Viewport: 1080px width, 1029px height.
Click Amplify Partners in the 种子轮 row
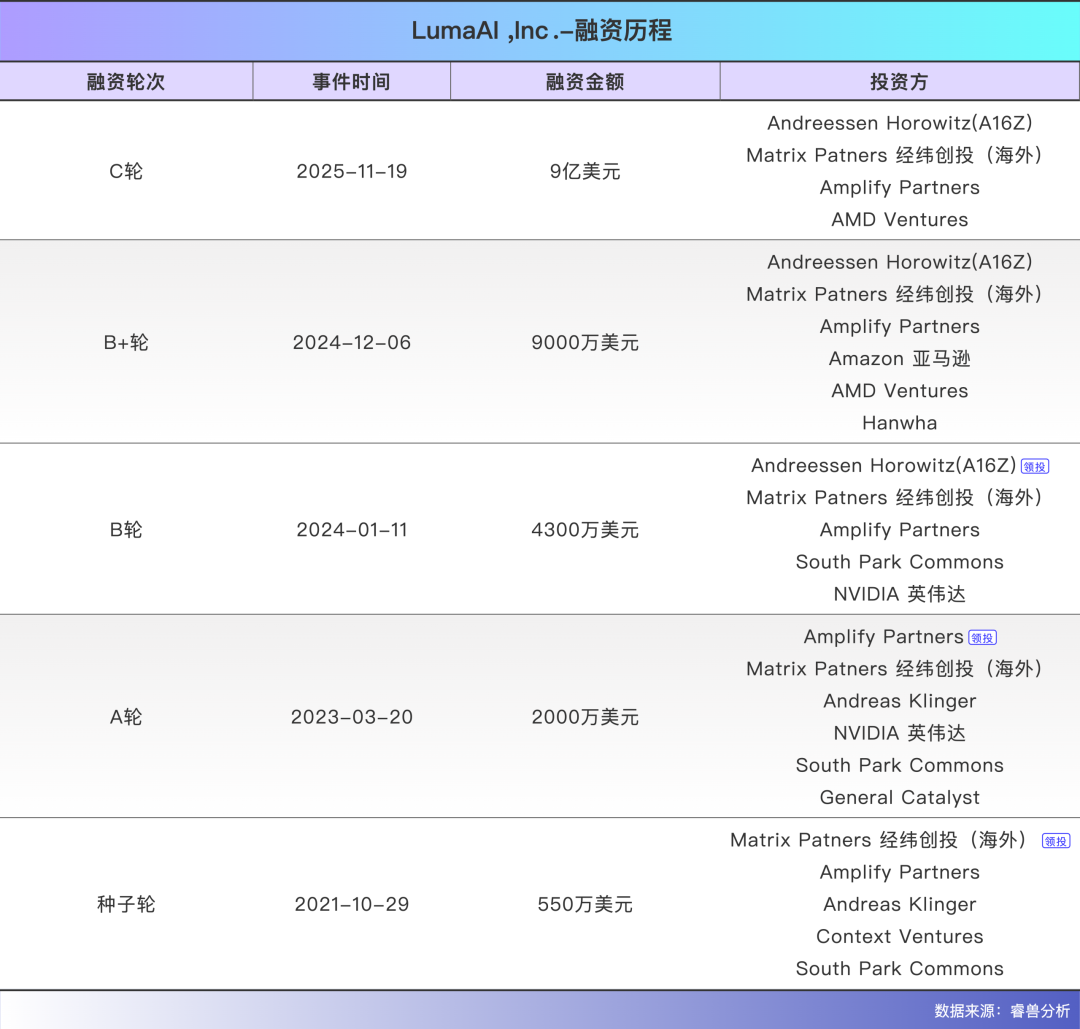900,872
